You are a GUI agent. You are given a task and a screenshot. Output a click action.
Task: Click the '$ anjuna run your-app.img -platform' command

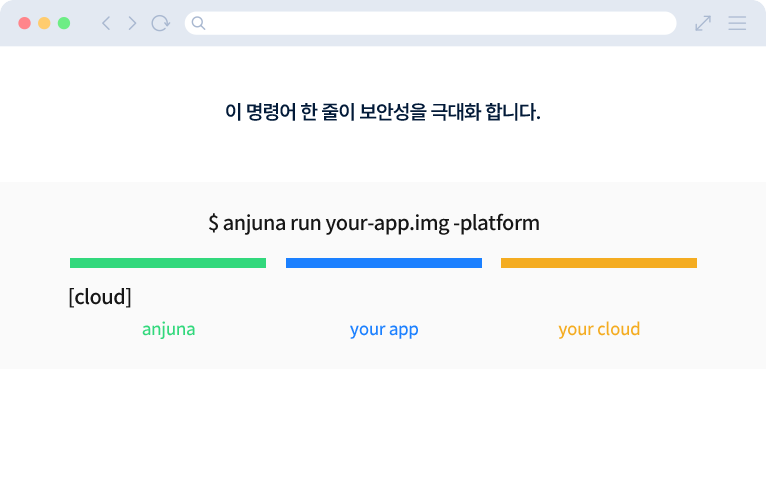pyautogui.click(x=374, y=223)
